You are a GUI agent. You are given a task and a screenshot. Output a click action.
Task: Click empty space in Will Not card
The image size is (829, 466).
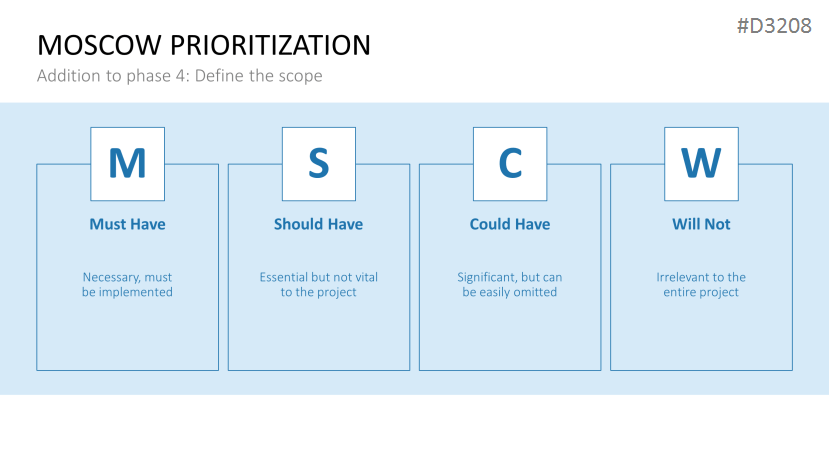(x=701, y=335)
